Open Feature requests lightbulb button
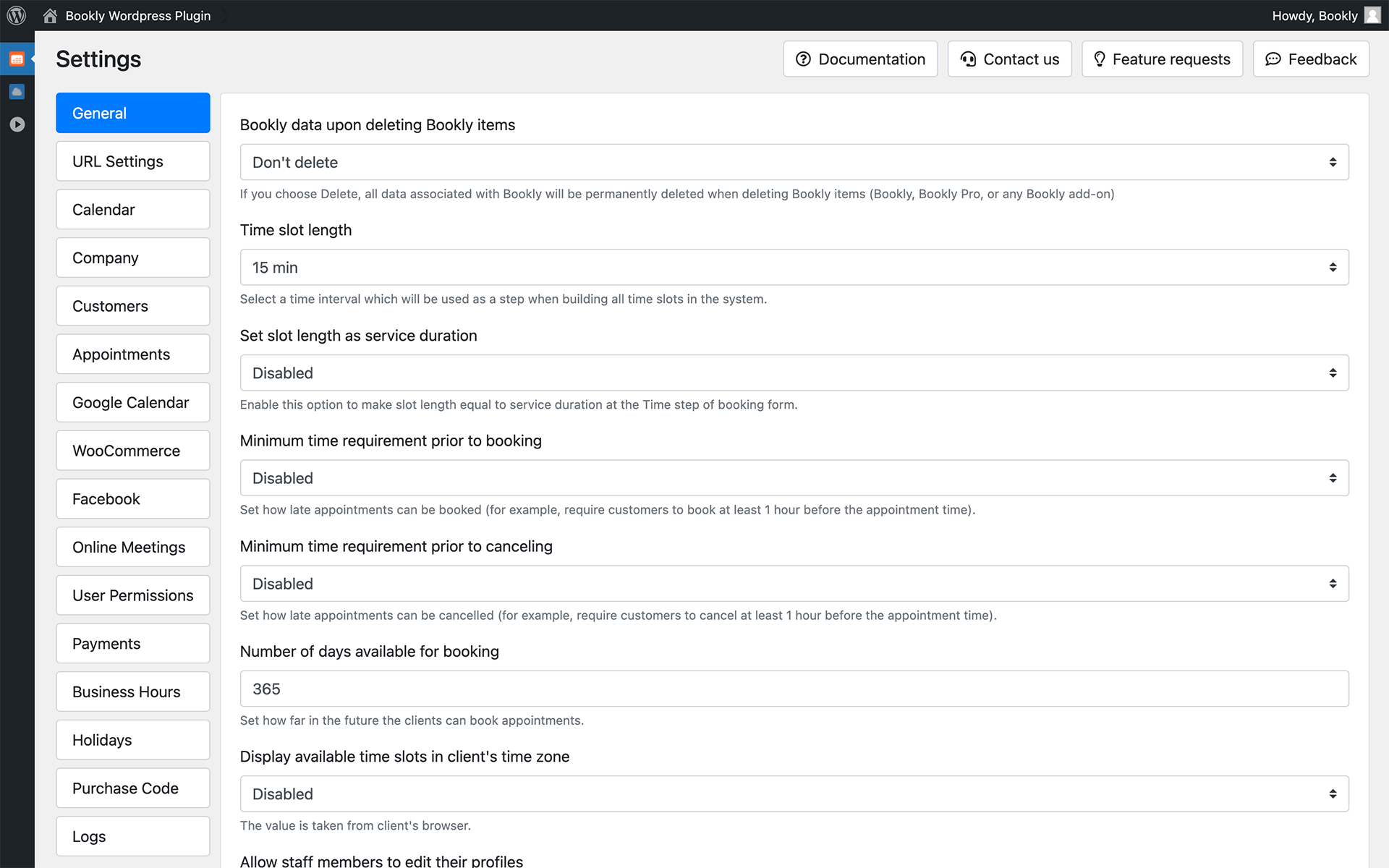This screenshot has width=1389, height=868. [1162, 59]
